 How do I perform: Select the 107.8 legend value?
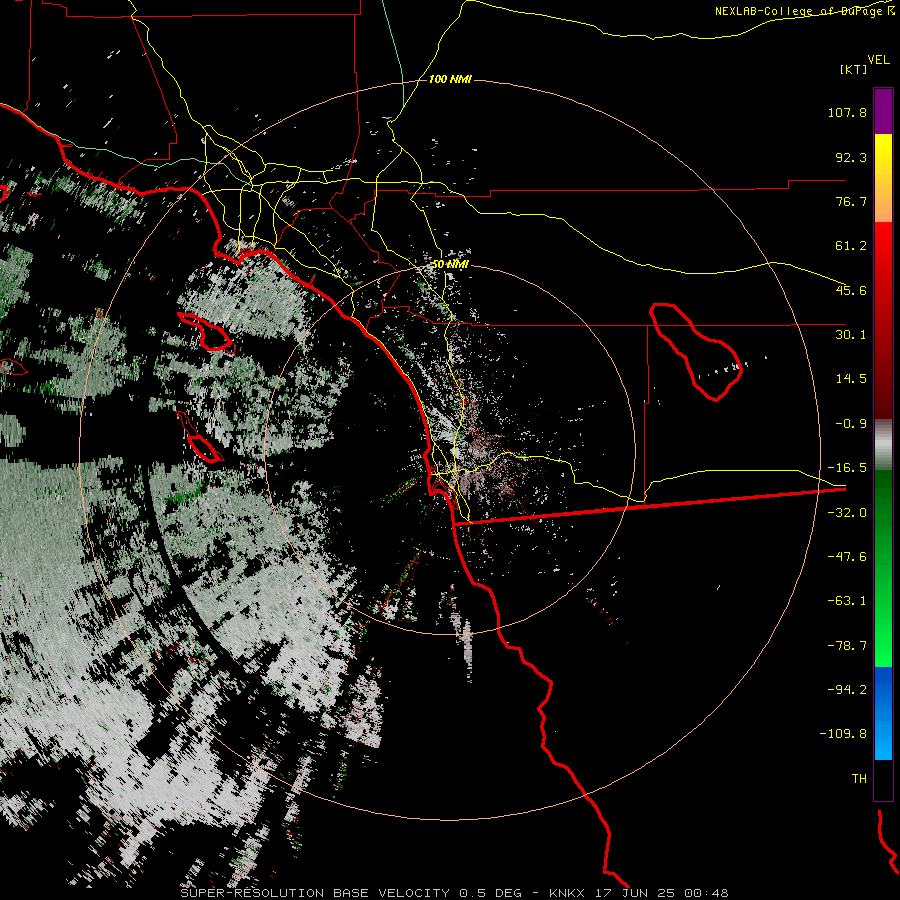847,112
